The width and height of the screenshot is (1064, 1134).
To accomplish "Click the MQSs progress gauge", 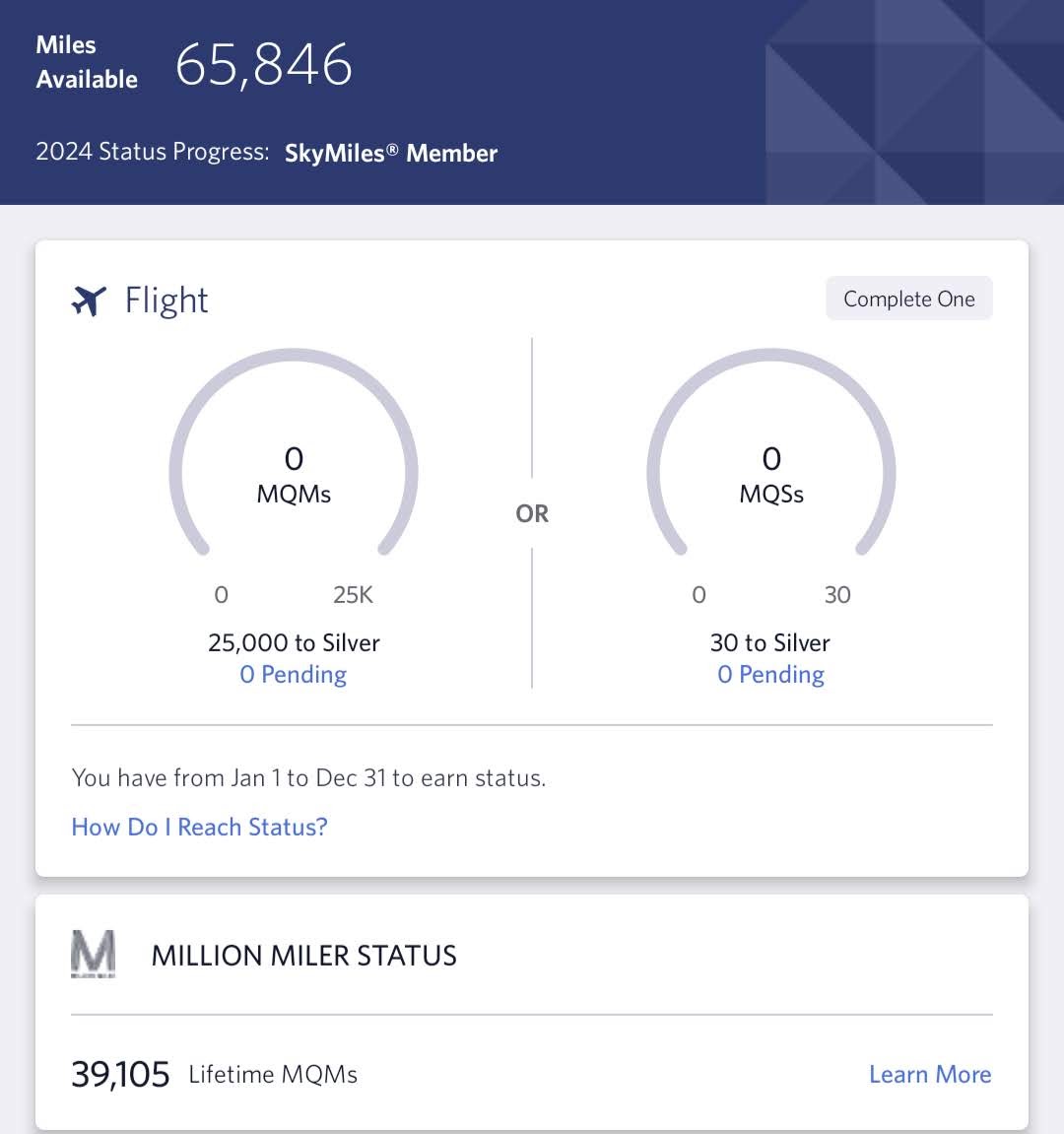I will (771, 453).
